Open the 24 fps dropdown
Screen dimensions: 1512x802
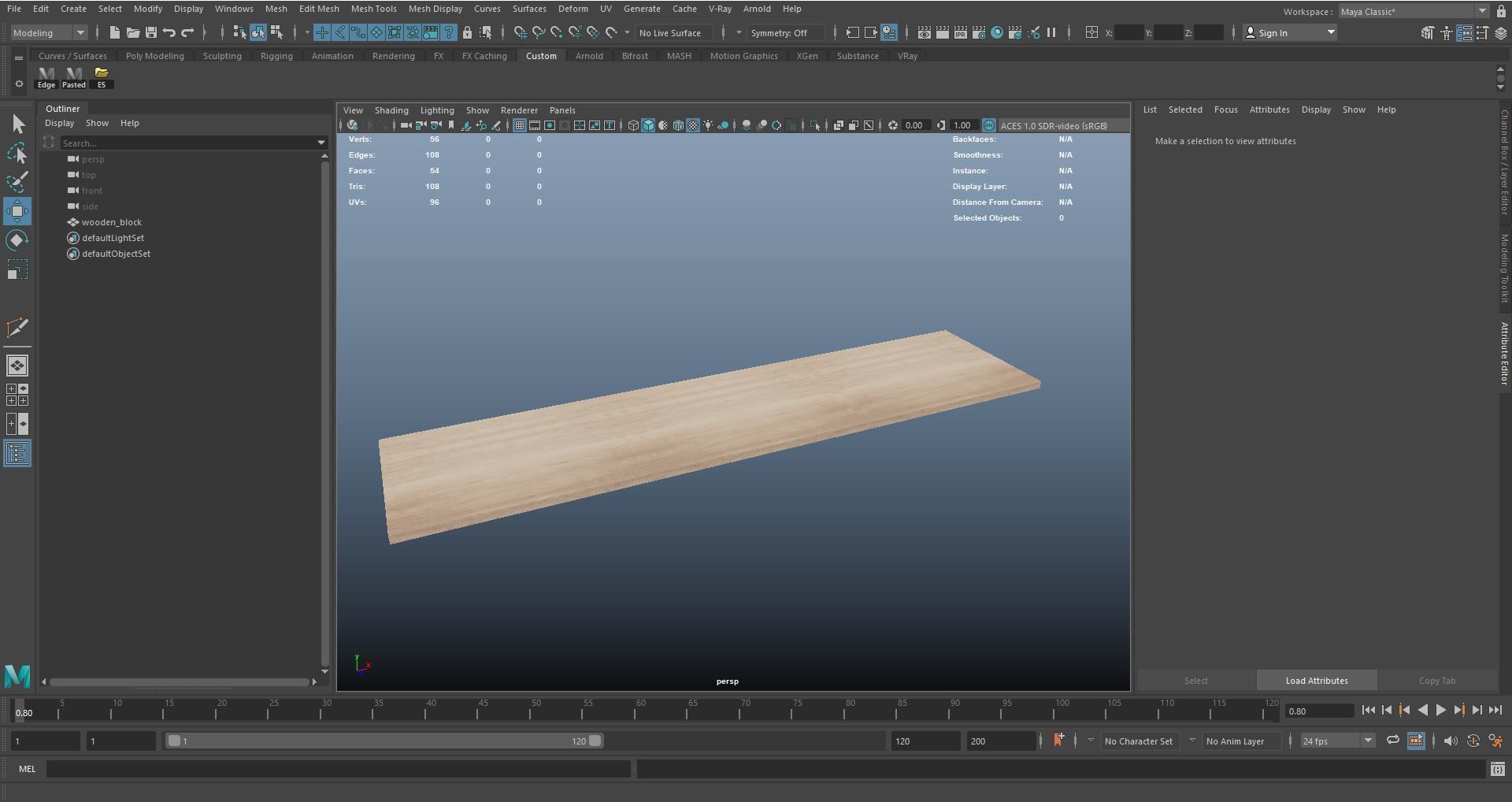(1337, 741)
